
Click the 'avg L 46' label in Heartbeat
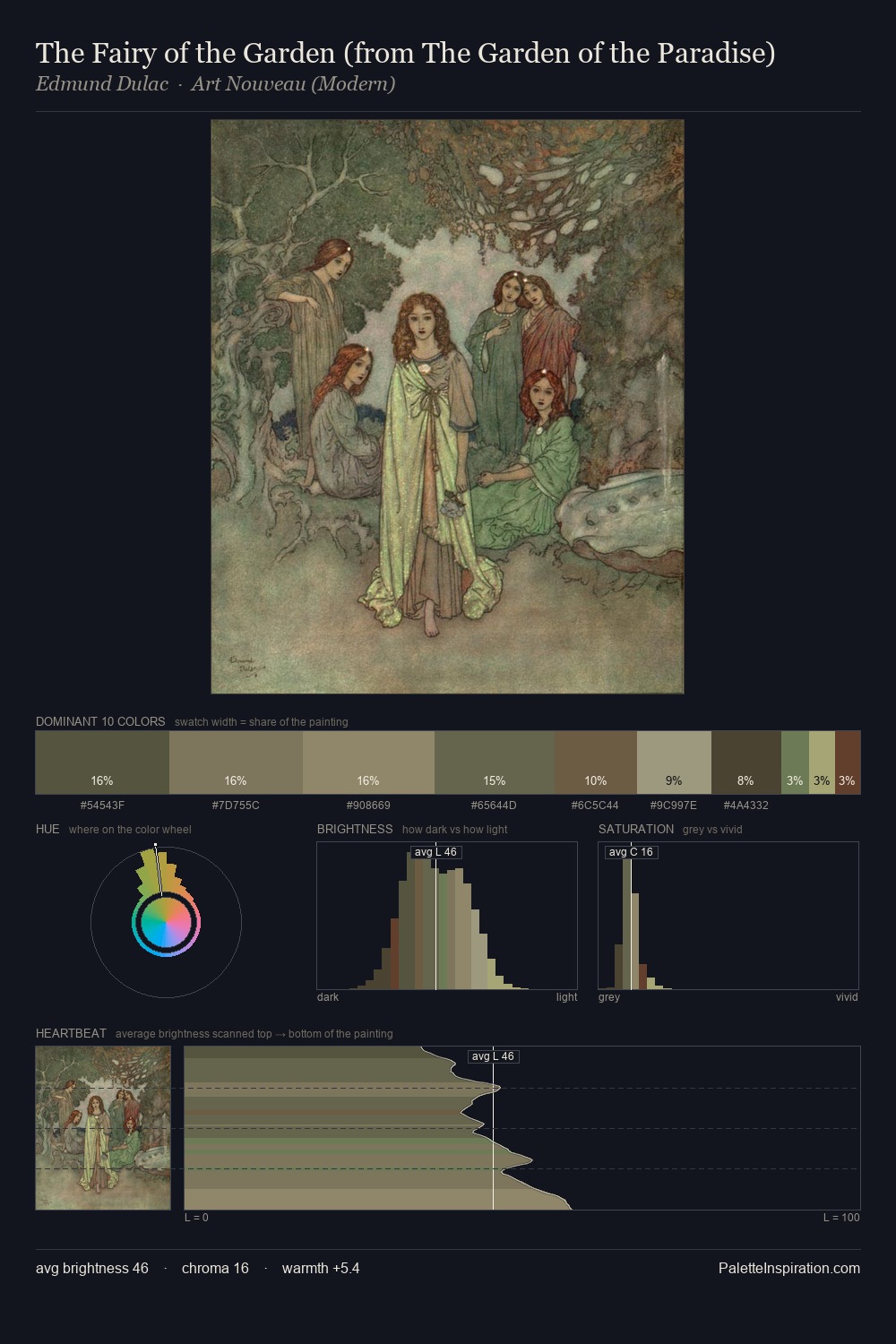pyautogui.click(x=493, y=1056)
